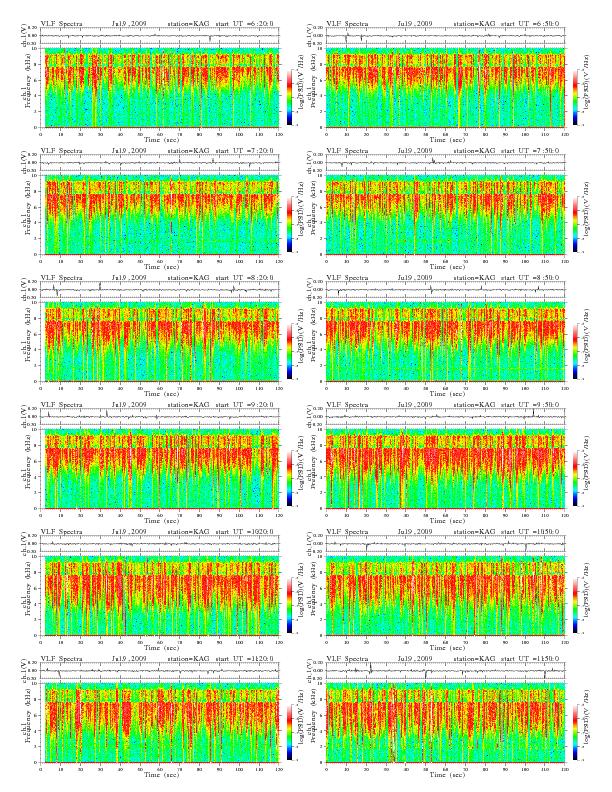612x792 pixels.
Task: Click the ch.1 waveform strip above the 6:20:0 spectrogram
Action: pyautogui.click(x=160, y=36)
